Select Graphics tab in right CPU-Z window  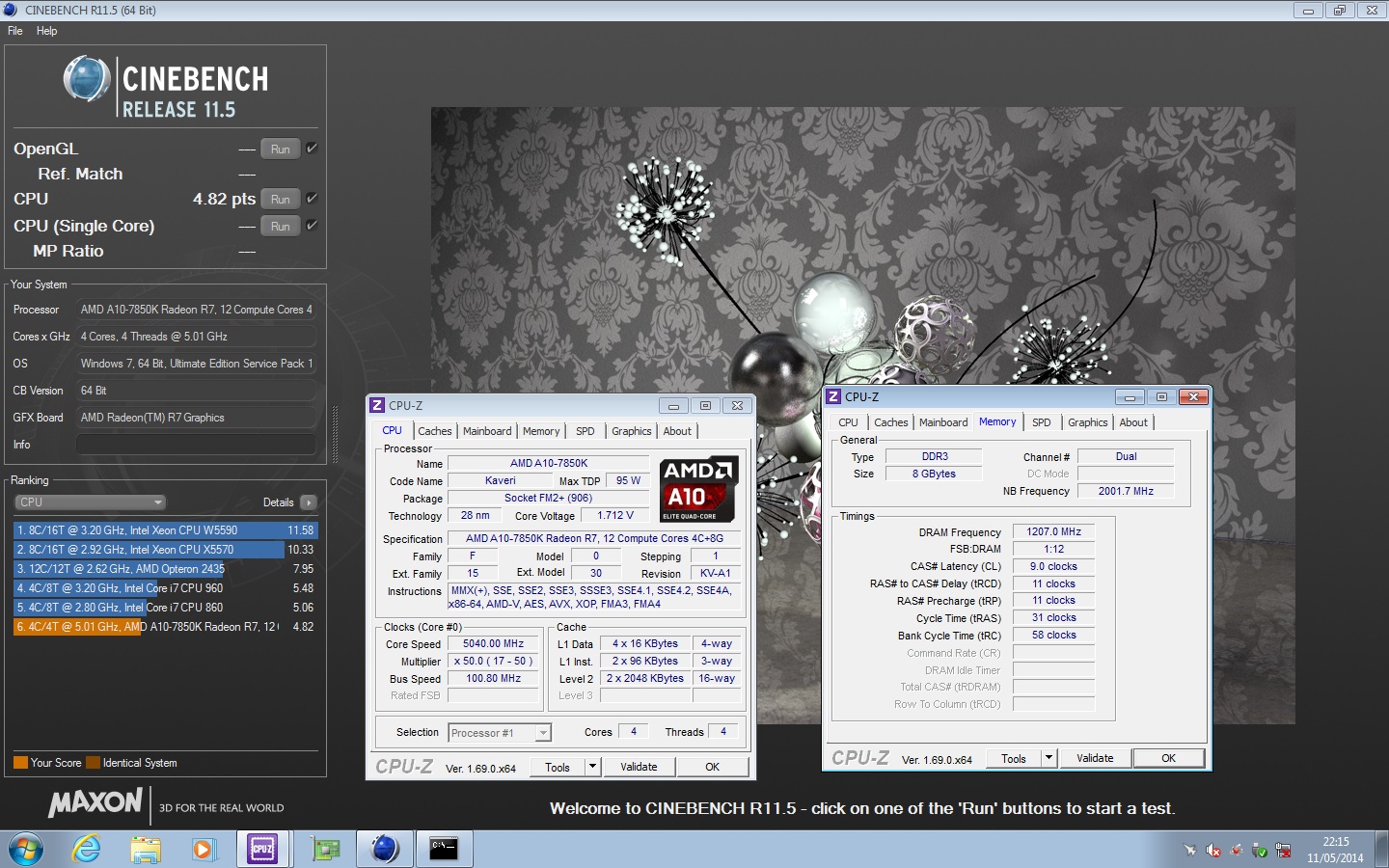(x=1088, y=422)
